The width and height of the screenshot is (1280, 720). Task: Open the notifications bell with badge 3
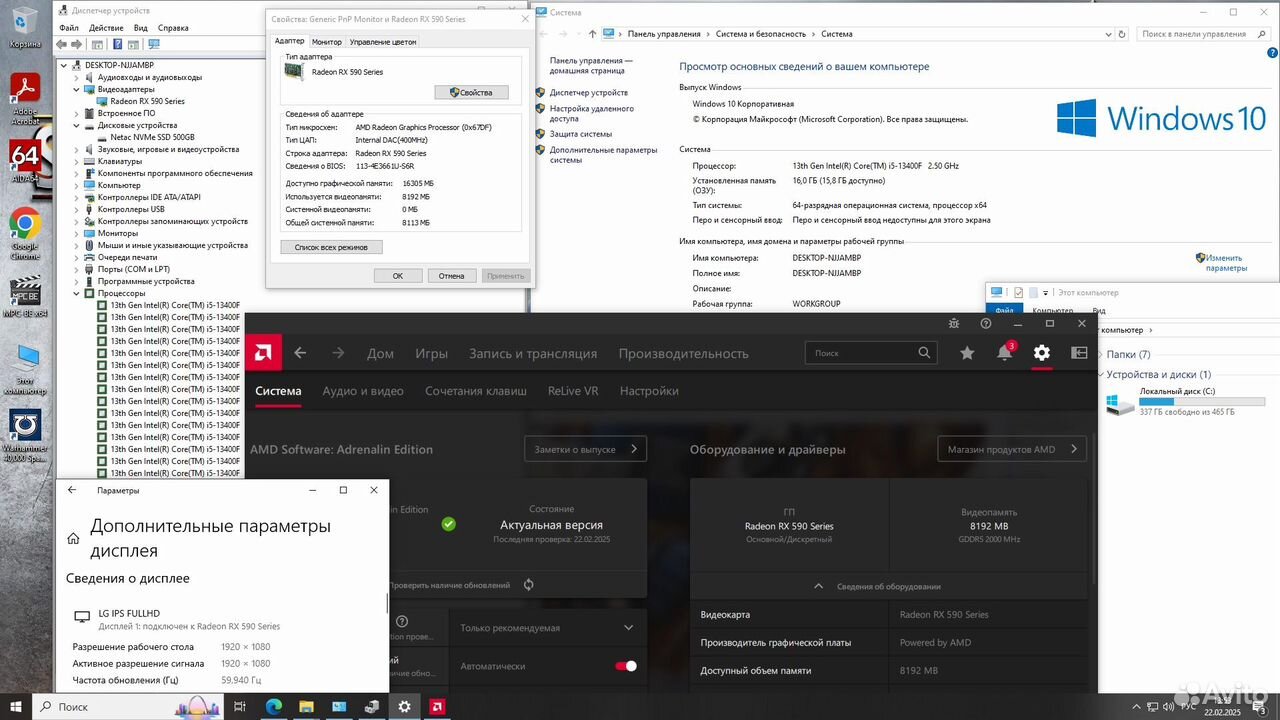coord(1005,352)
